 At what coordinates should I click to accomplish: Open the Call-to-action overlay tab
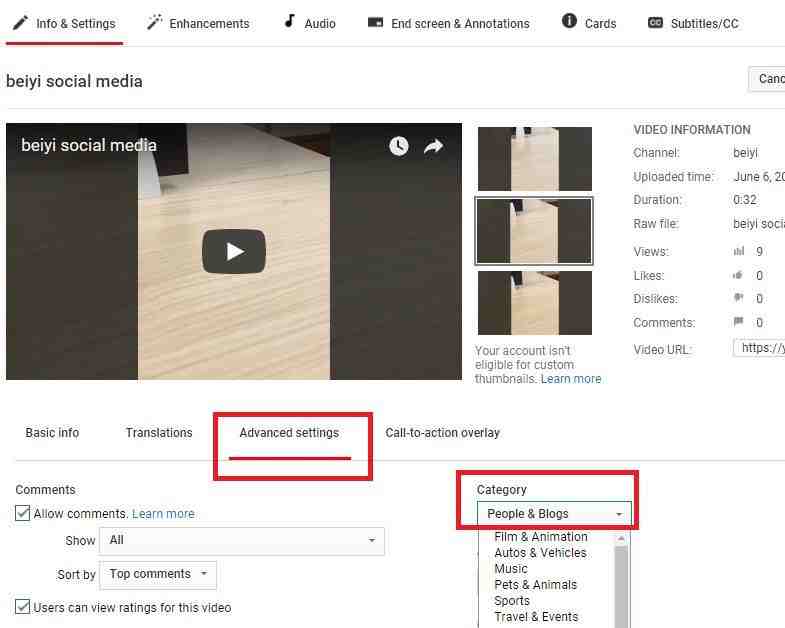(442, 433)
